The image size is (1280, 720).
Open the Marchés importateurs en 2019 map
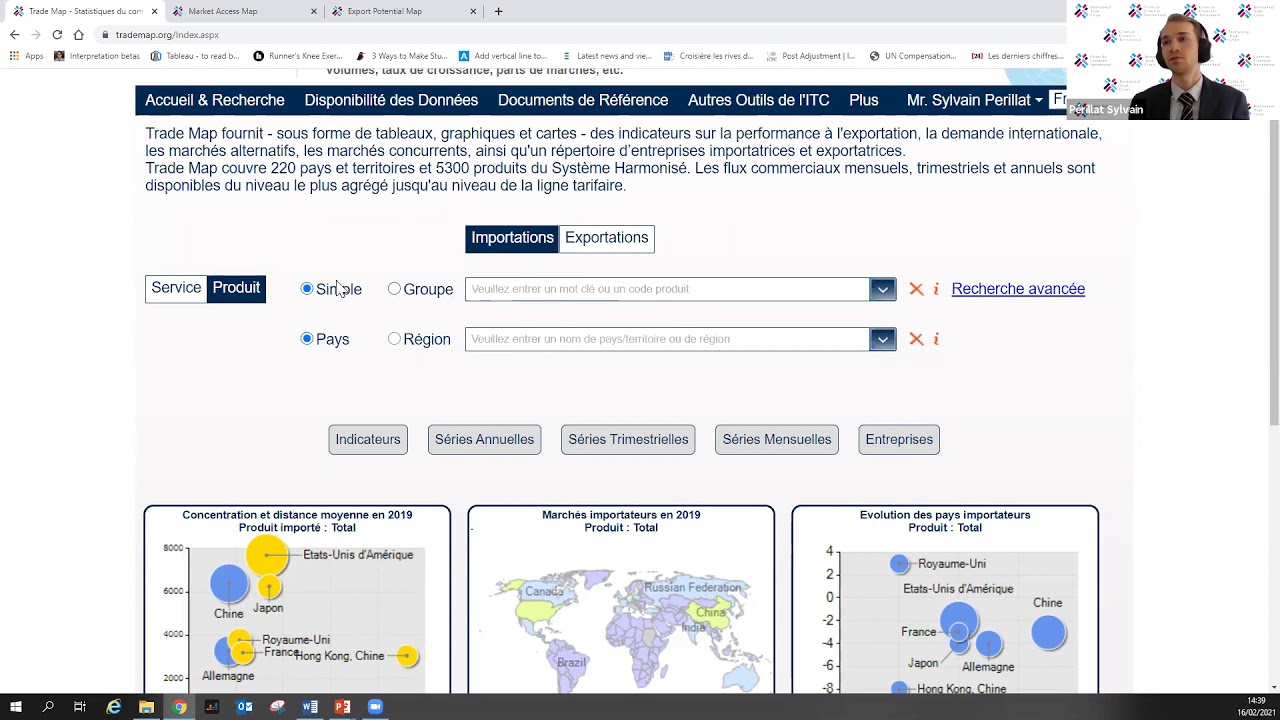[621, 599]
